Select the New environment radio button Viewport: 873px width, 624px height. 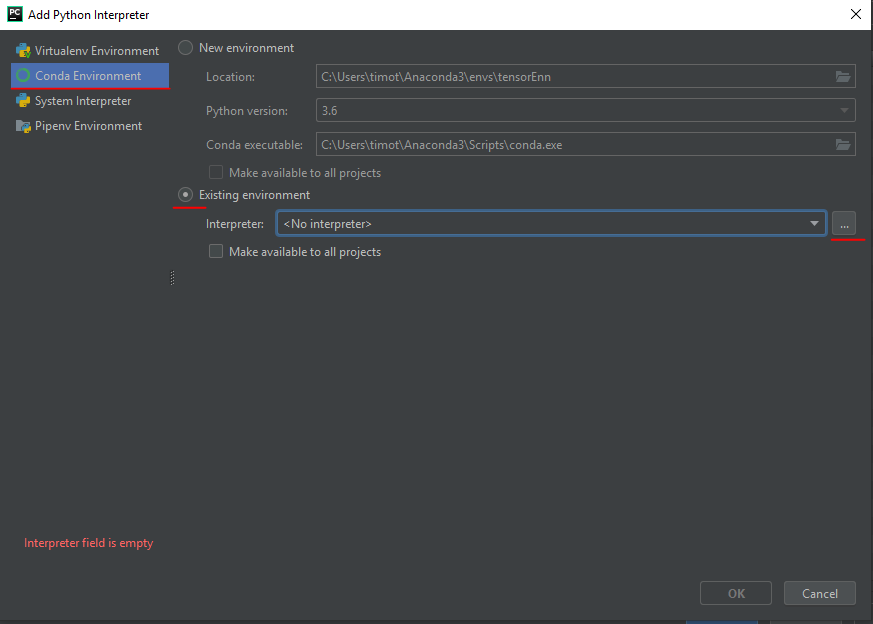[185, 48]
